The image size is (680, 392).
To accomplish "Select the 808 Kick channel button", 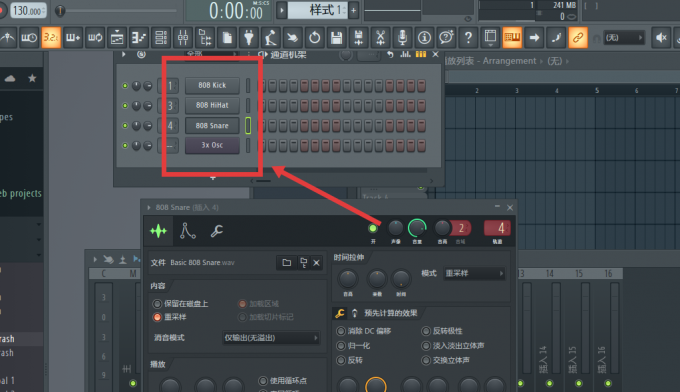I will click(x=212, y=85).
